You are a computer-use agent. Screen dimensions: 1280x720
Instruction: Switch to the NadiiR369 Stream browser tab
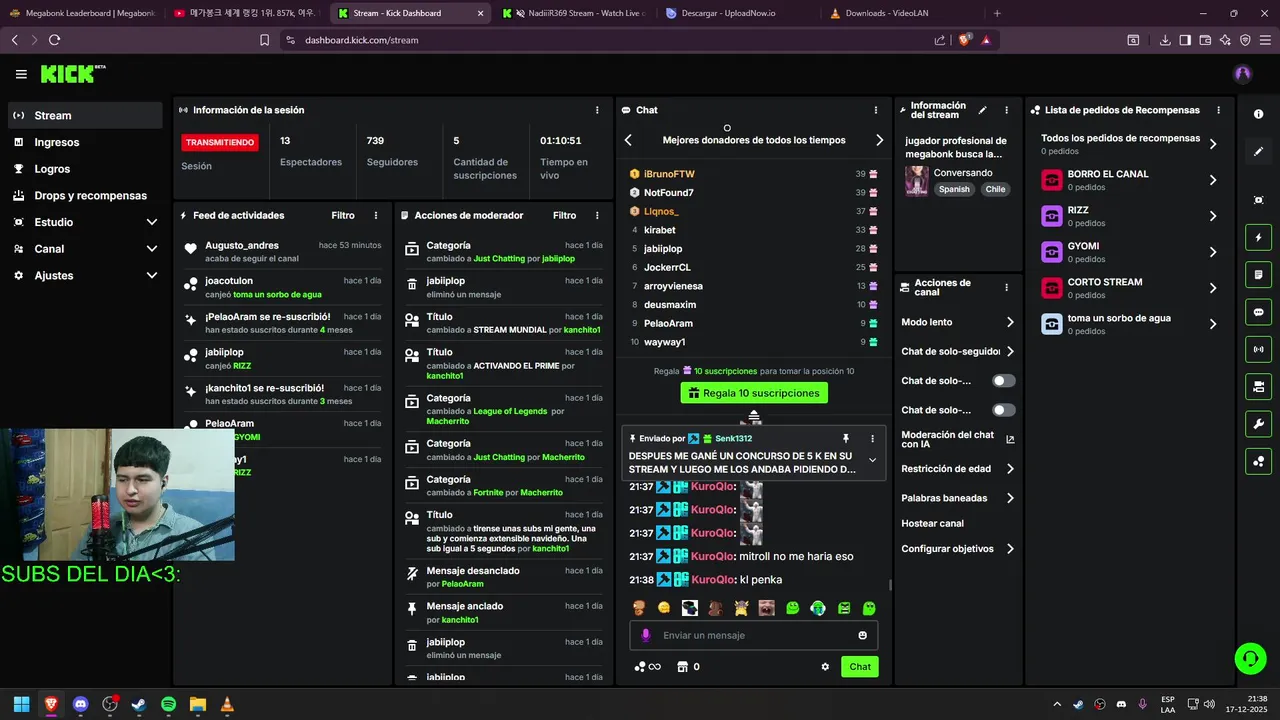[x=573, y=13]
